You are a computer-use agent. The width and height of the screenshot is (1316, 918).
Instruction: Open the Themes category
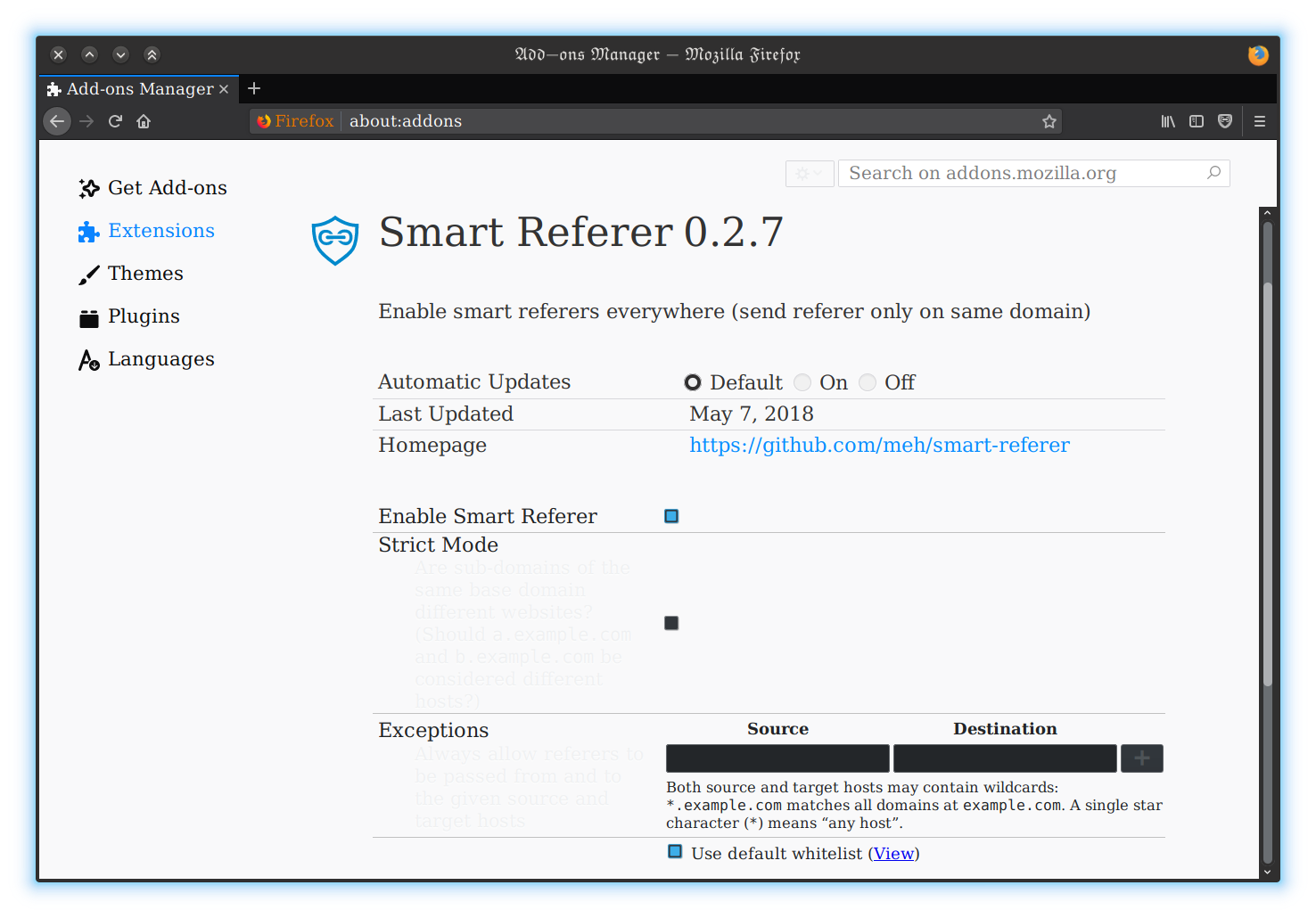point(145,274)
